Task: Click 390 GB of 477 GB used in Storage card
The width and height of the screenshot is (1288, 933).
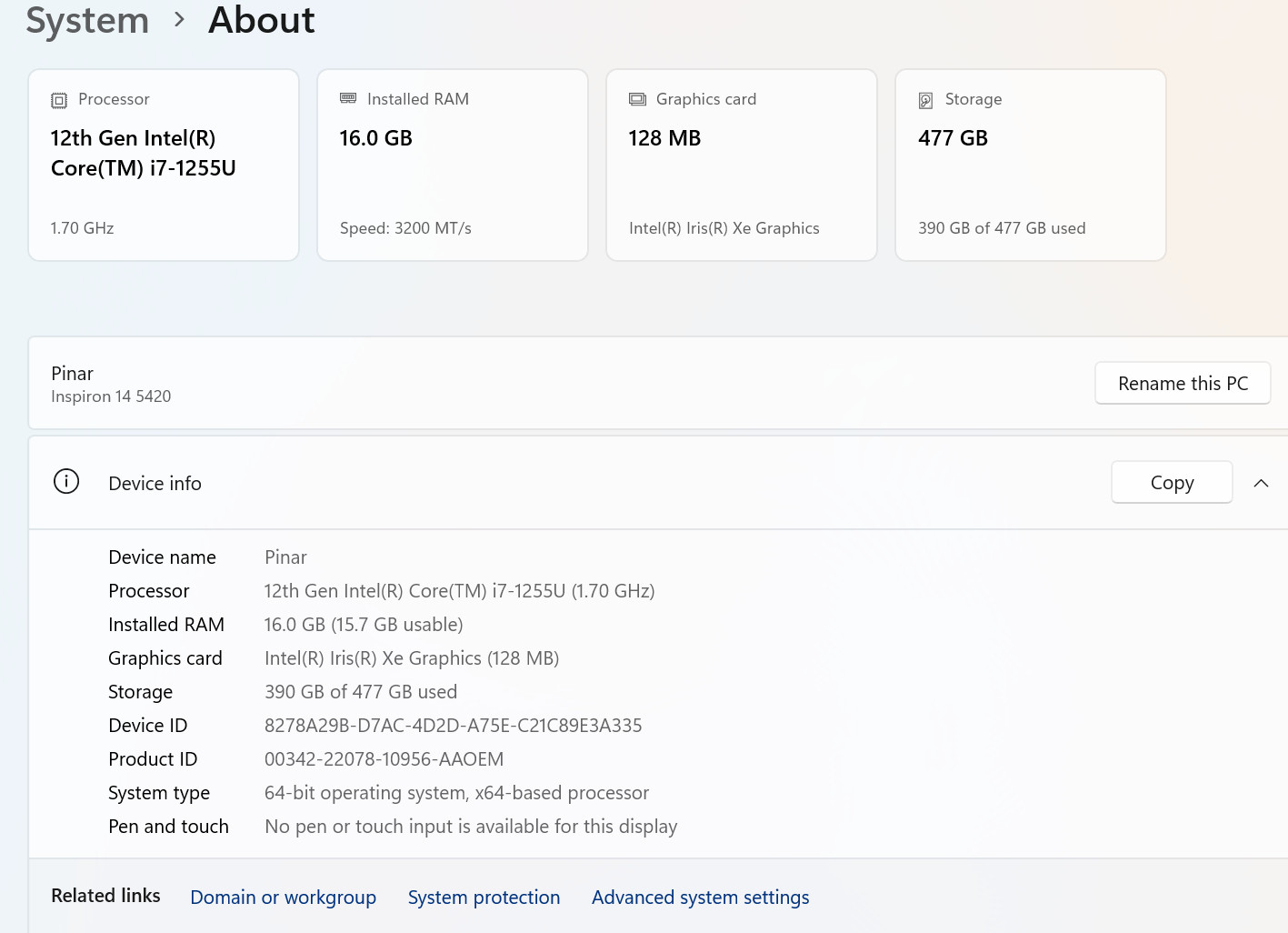Action: coord(1002,228)
